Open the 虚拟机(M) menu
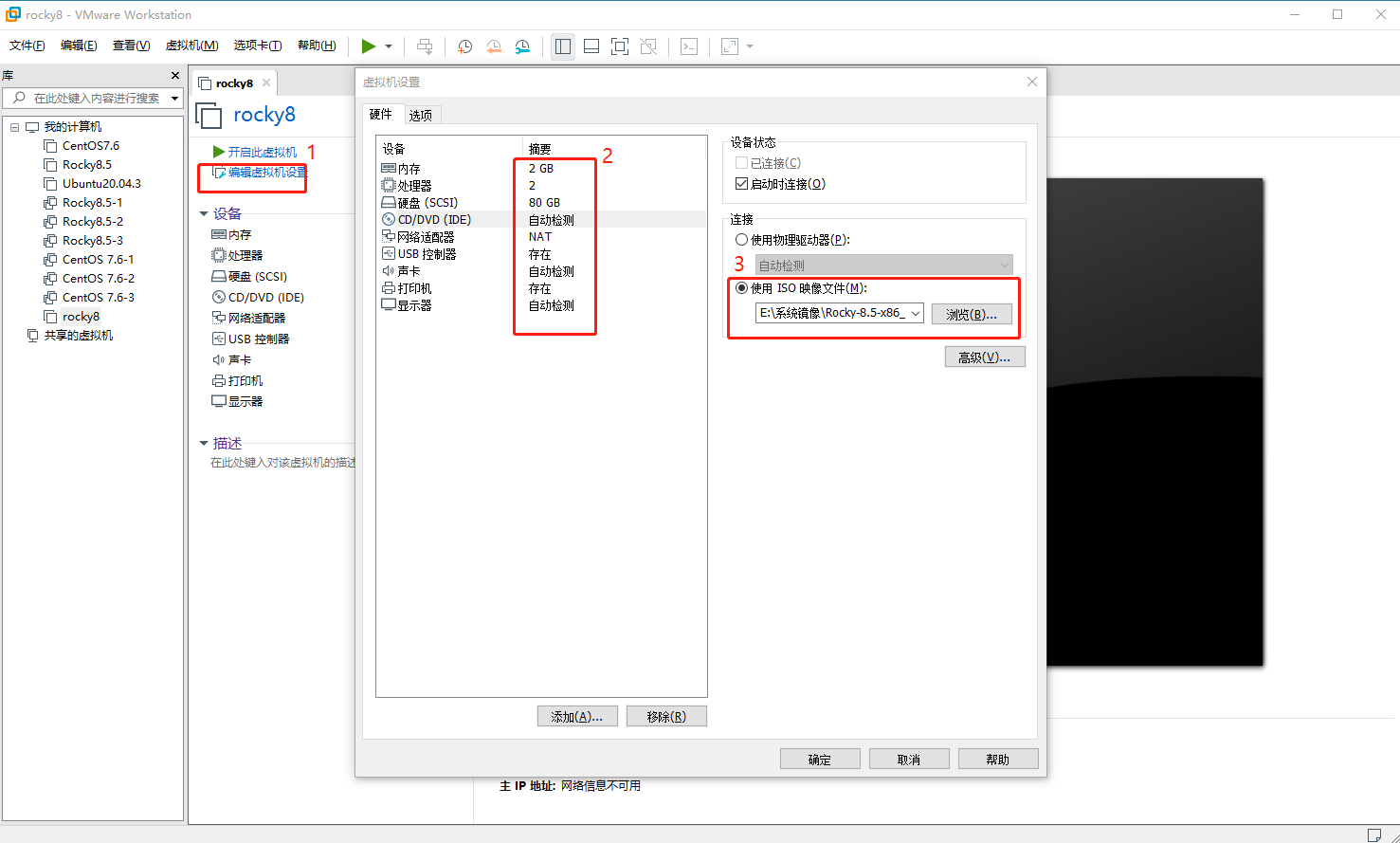This screenshot has width=1400, height=843. pyautogui.click(x=192, y=46)
